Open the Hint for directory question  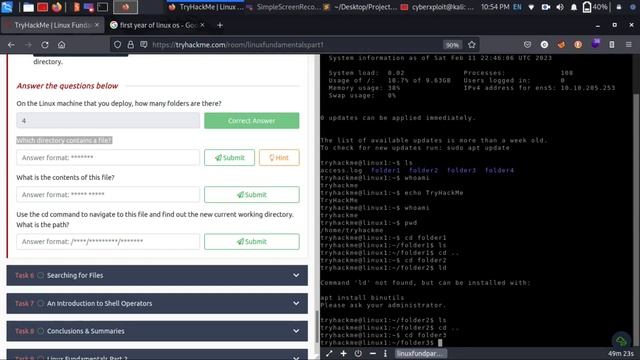point(279,158)
